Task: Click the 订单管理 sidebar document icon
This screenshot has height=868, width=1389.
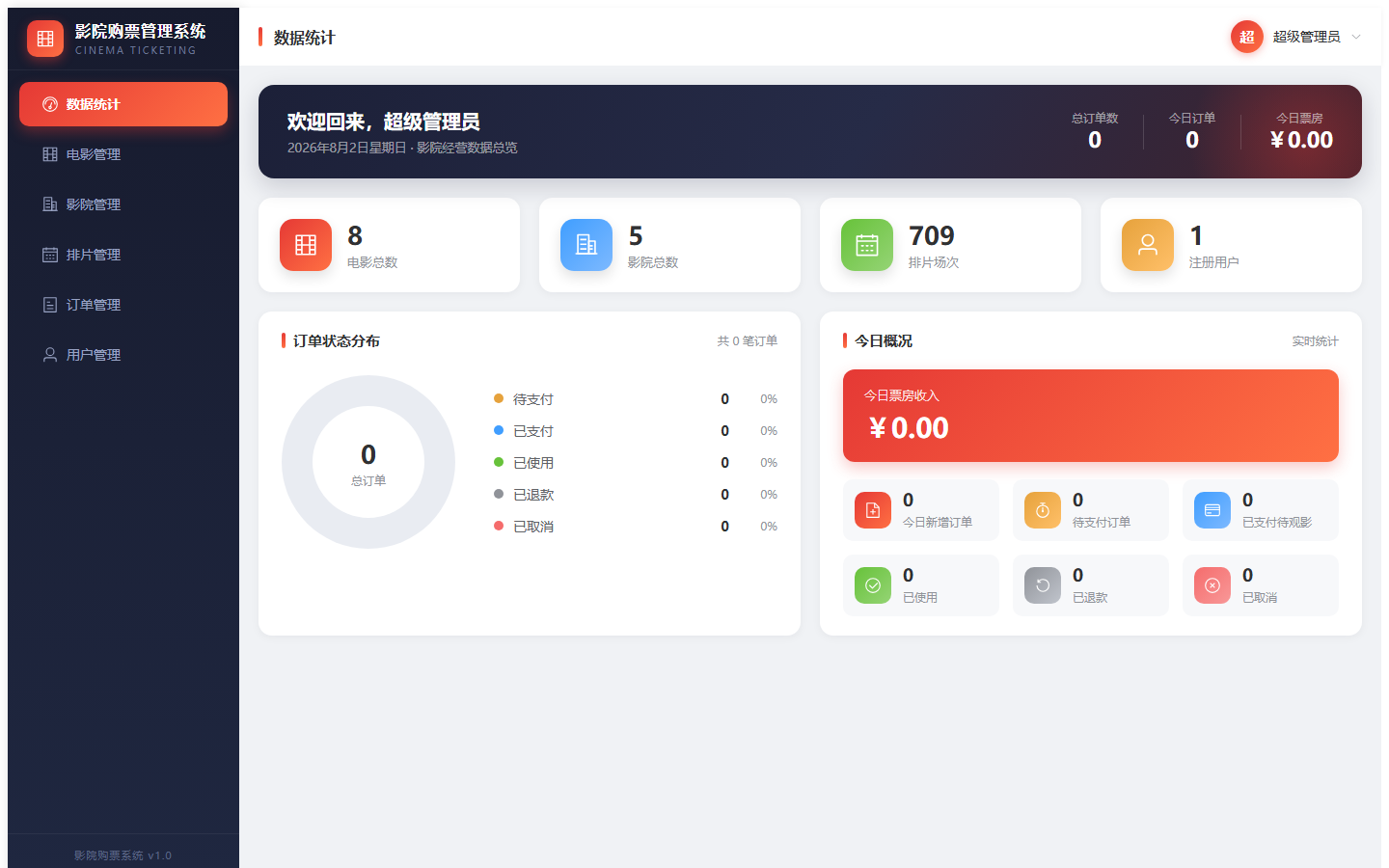Action: pos(50,305)
